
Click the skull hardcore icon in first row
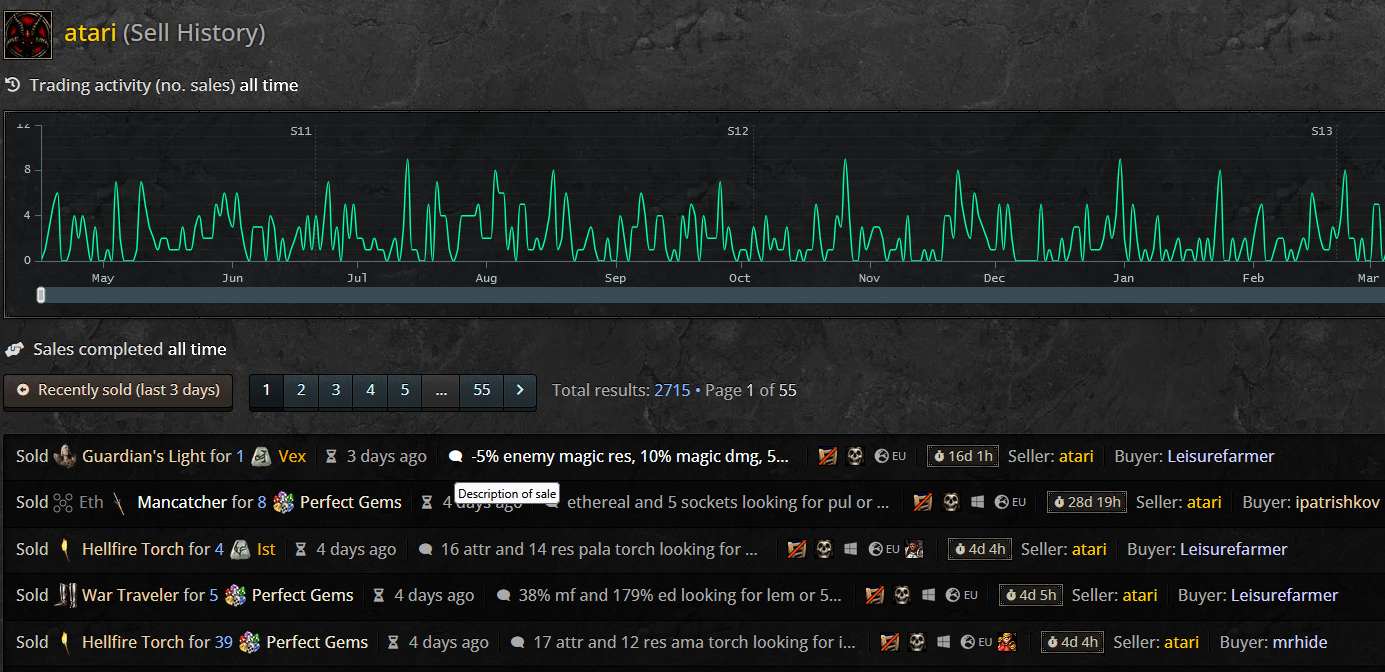(855, 456)
